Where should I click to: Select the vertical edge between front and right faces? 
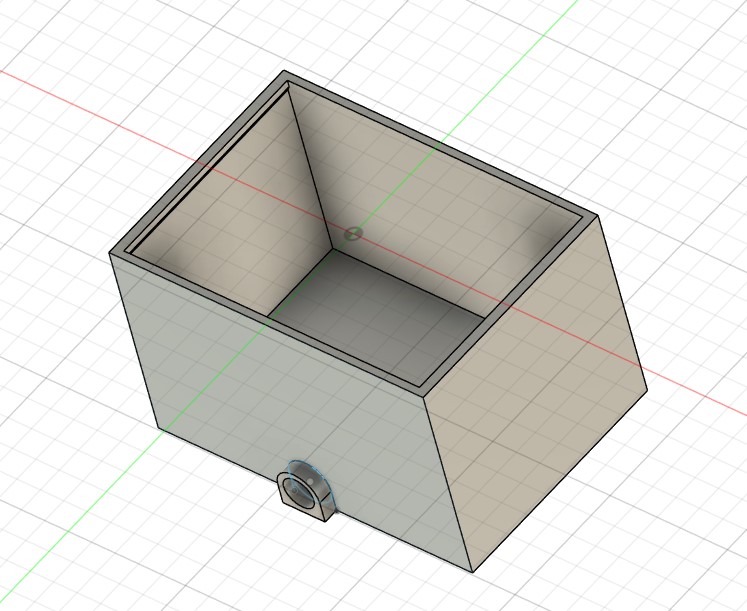pos(447,480)
